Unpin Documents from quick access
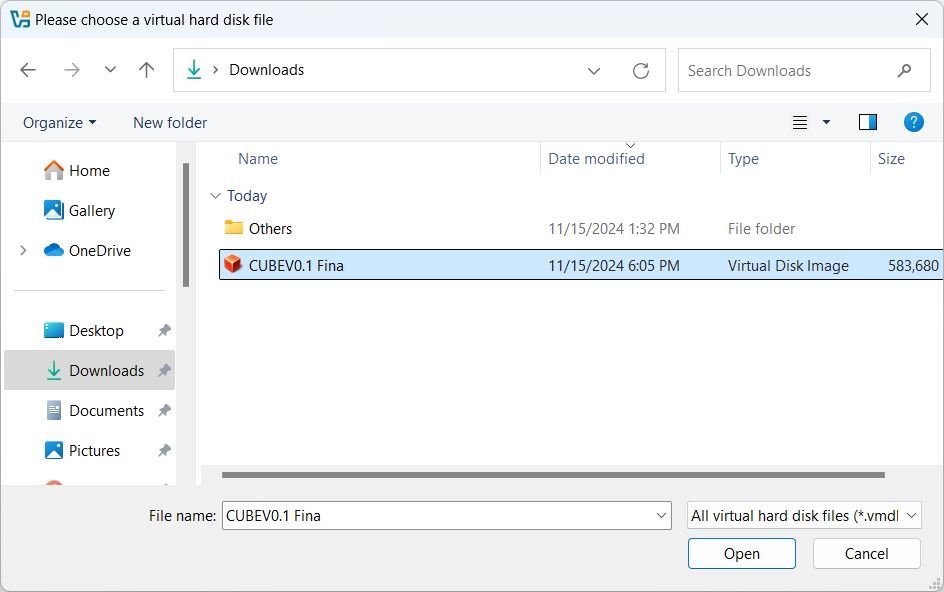 click(164, 411)
